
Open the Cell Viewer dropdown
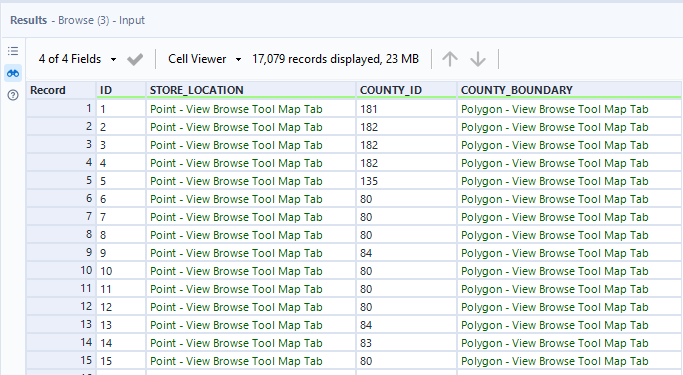[204, 59]
